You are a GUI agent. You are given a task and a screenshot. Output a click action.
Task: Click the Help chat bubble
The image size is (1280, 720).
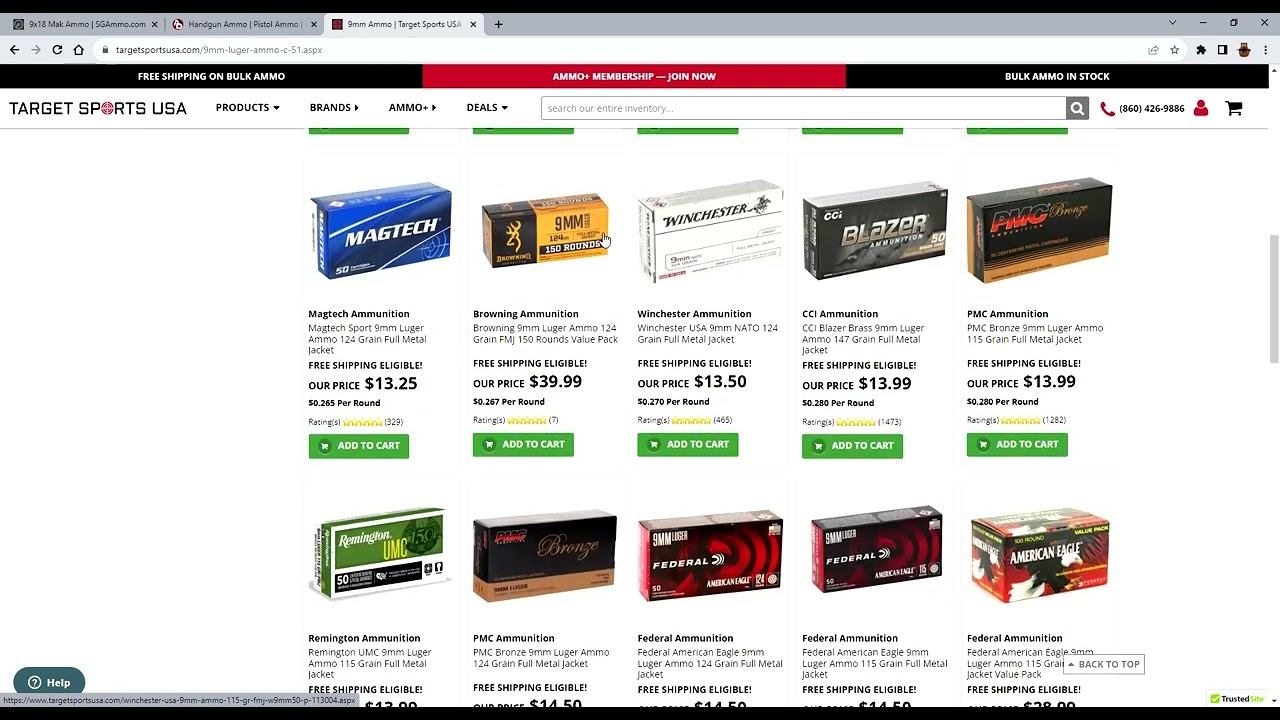coord(49,682)
